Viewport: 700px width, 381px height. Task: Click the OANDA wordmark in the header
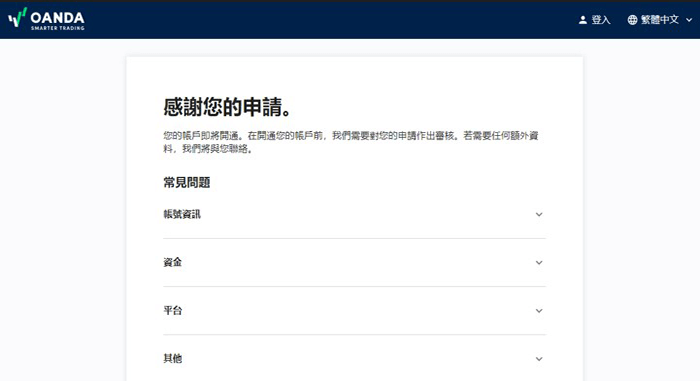coord(57,18)
